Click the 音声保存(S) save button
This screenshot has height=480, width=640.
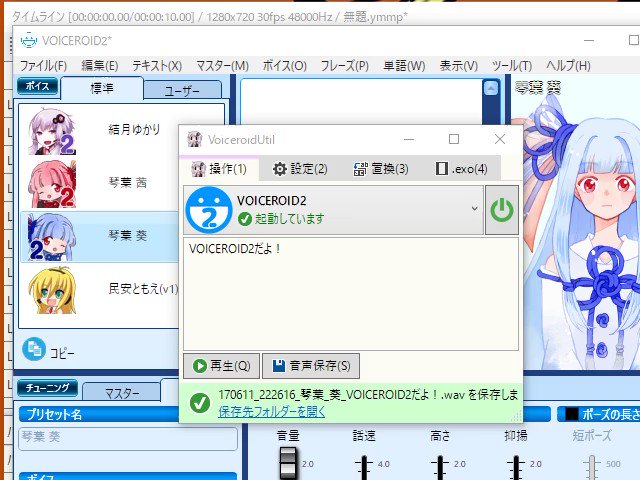point(311,366)
